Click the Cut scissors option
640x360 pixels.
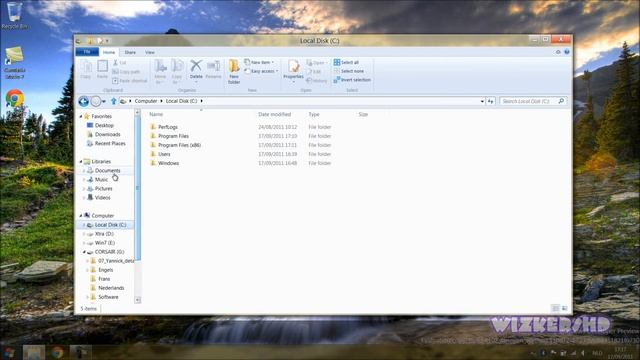pos(120,62)
